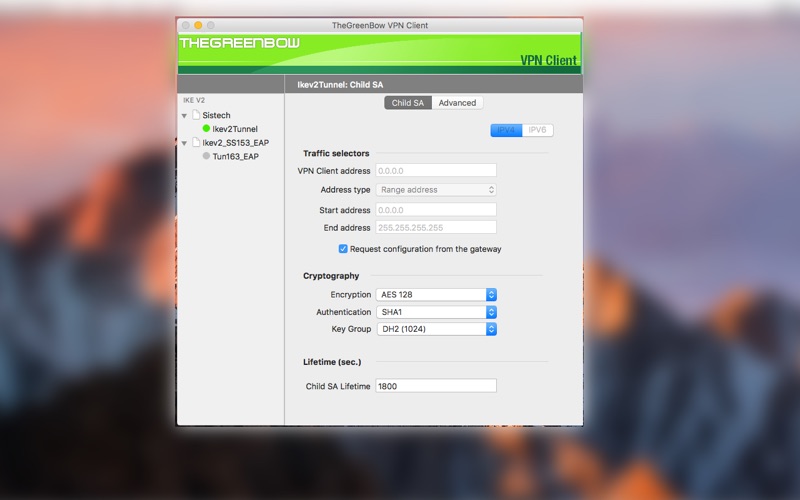Open the Address type dropdown
The width and height of the screenshot is (800, 500).
(x=436, y=190)
